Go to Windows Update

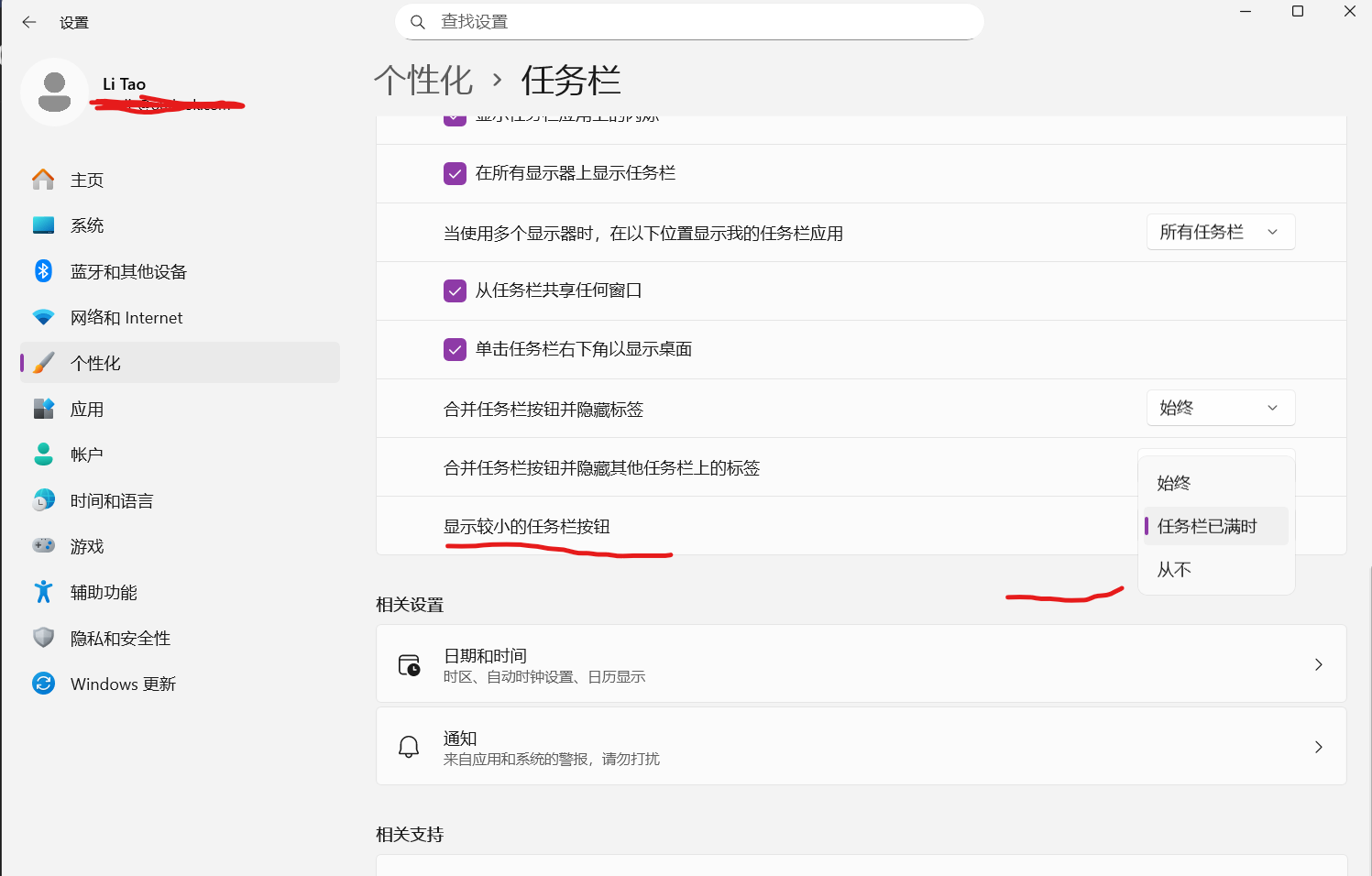pyautogui.click(x=123, y=684)
